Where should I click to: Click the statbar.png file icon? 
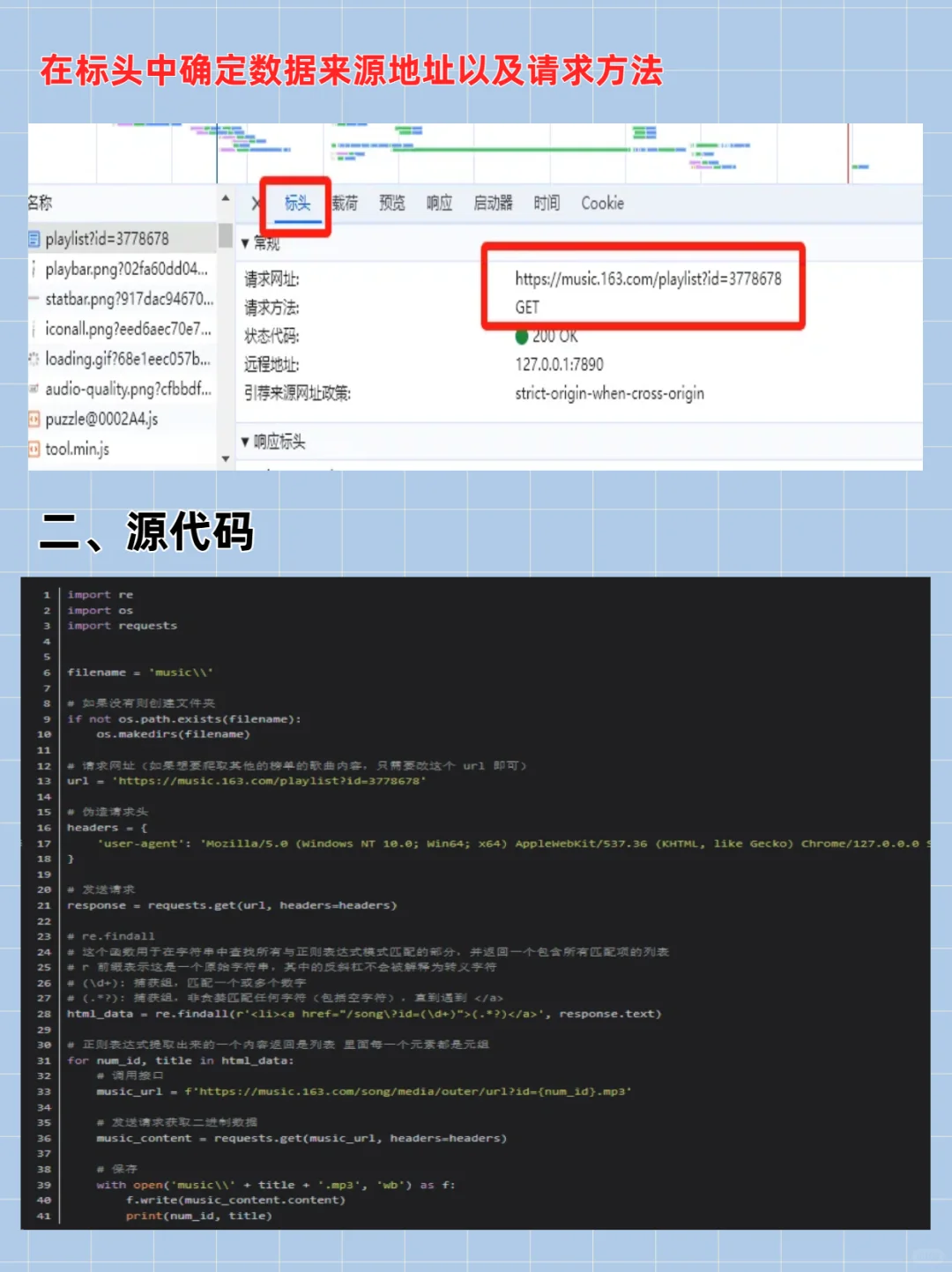tap(33, 300)
